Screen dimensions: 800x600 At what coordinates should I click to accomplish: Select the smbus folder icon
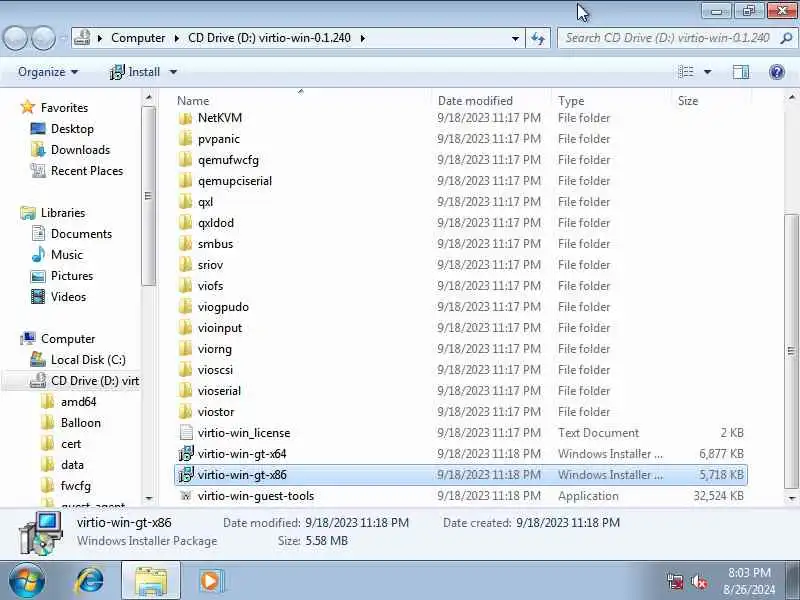186,243
